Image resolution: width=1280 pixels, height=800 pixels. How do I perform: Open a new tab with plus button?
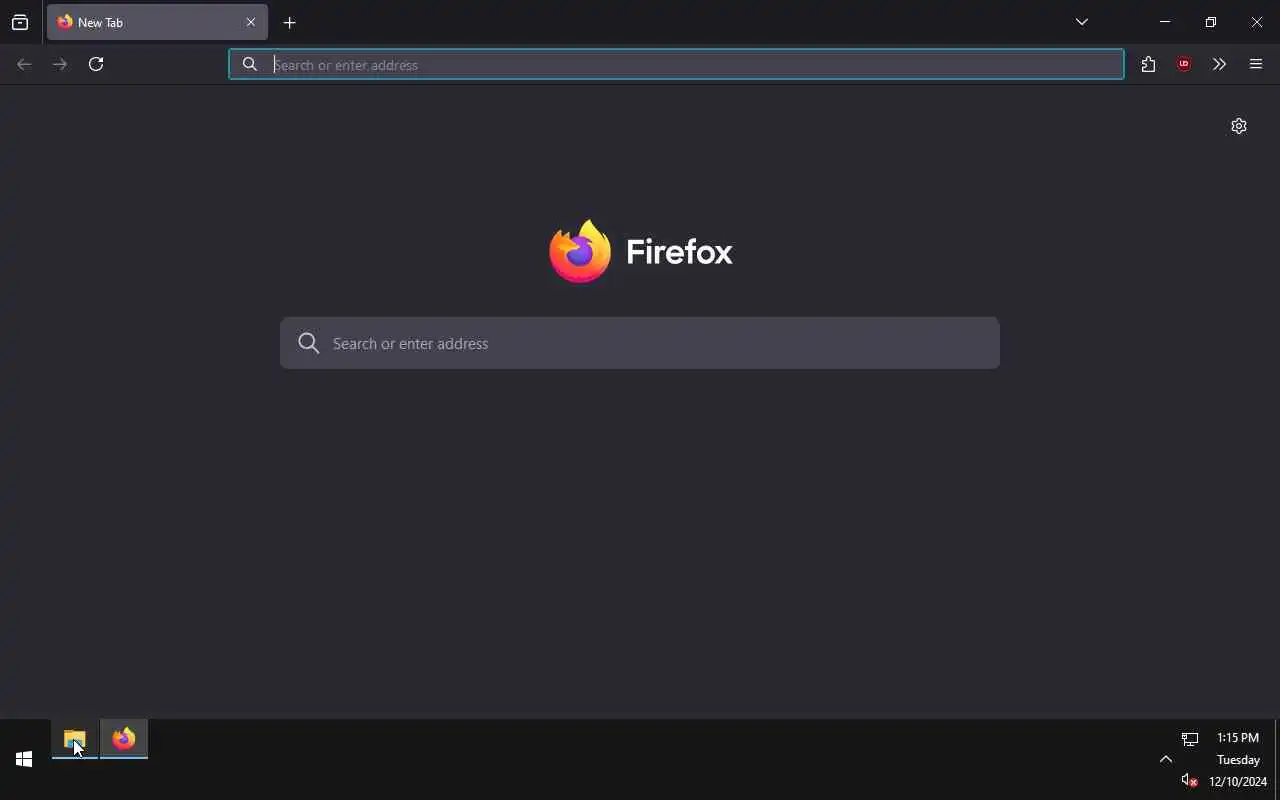(x=290, y=22)
